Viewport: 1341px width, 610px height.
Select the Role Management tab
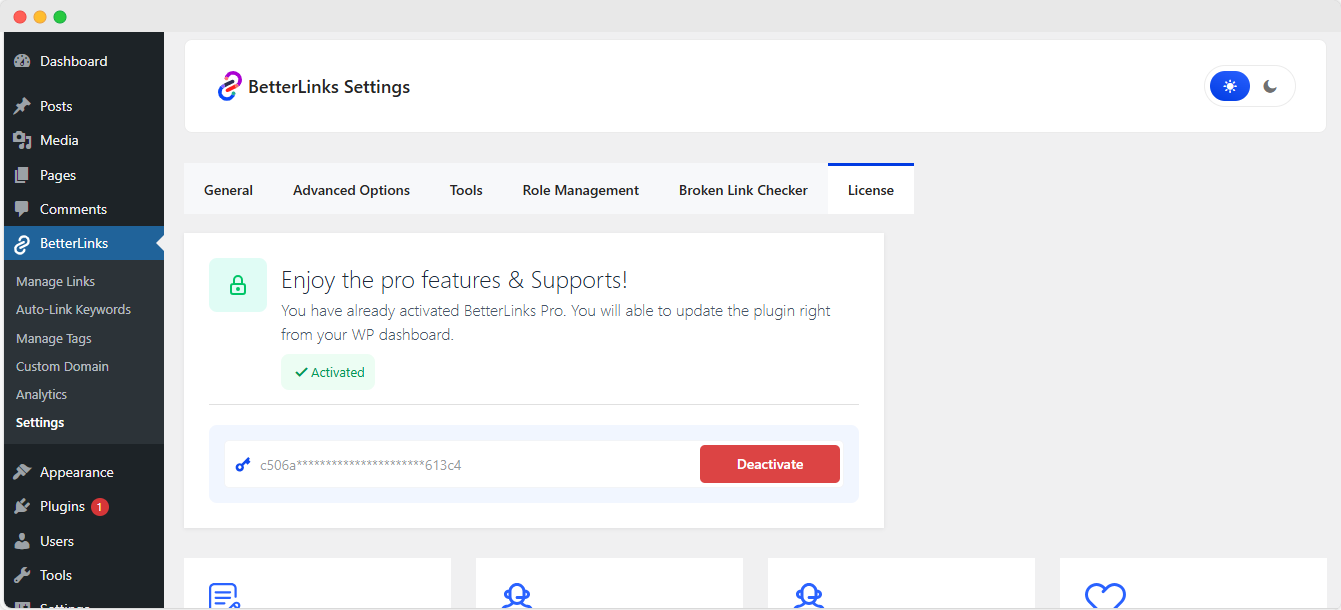(580, 190)
